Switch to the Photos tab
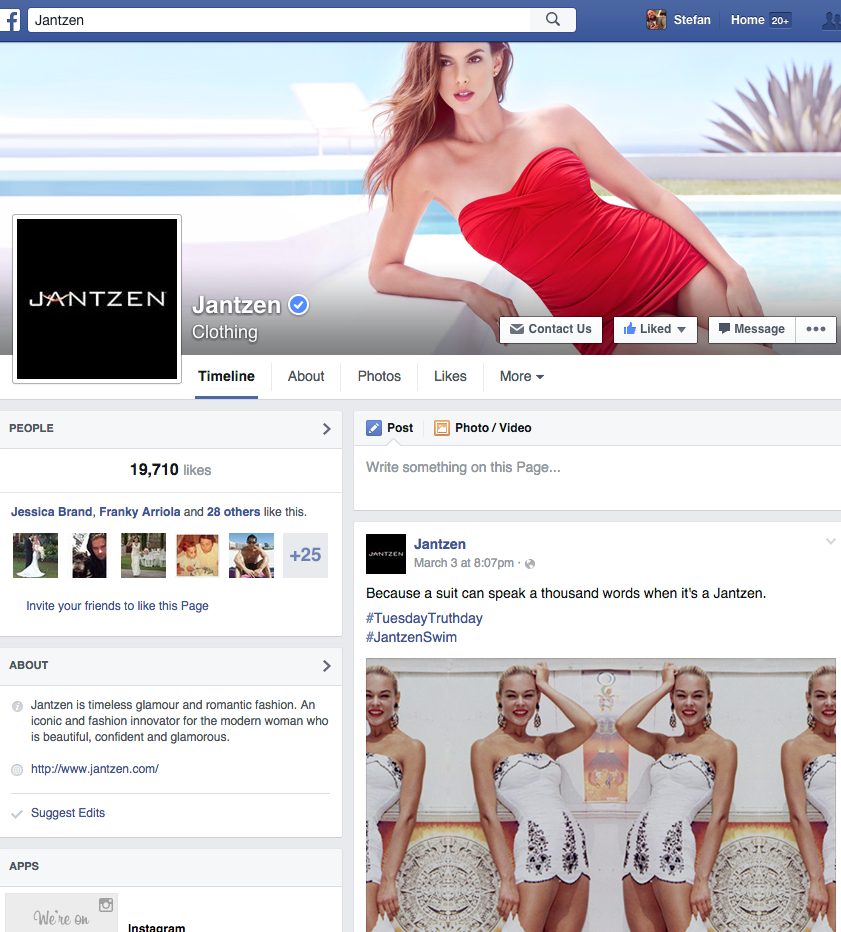Viewport: 841px width, 932px height. (379, 376)
